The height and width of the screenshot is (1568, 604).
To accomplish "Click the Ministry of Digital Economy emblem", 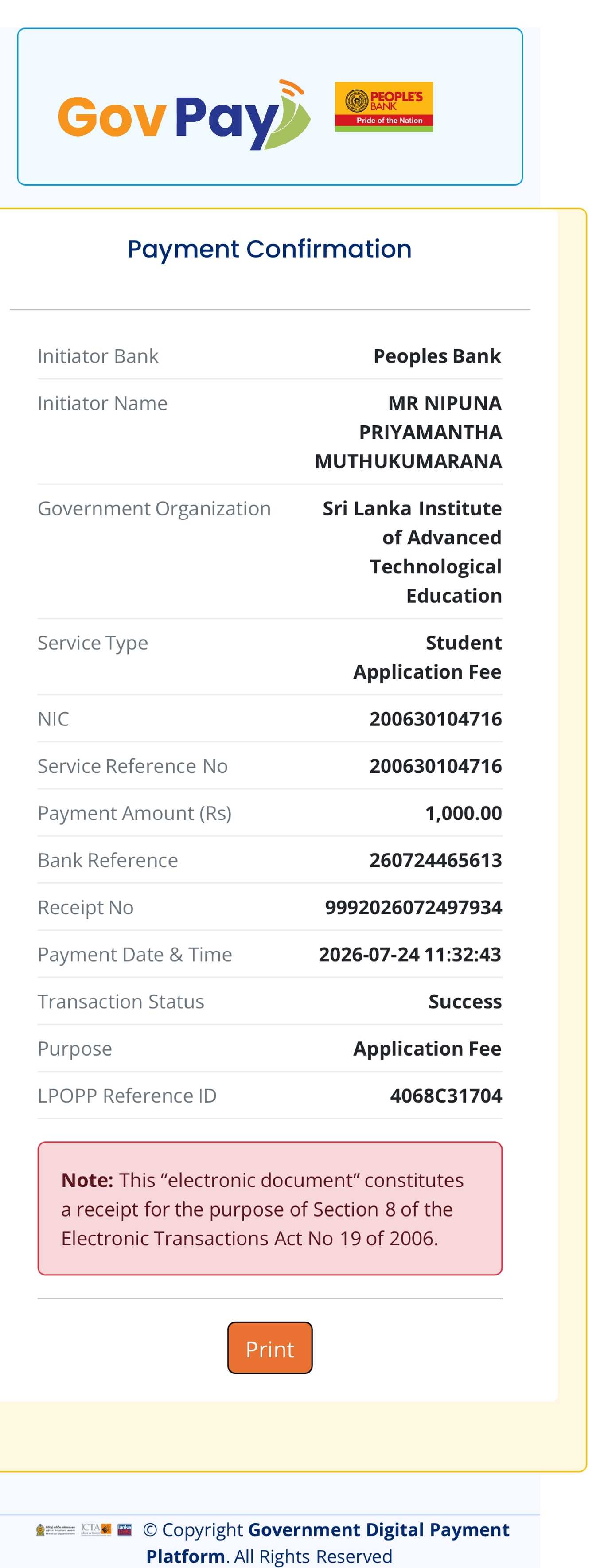I will click(x=55, y=1529).
